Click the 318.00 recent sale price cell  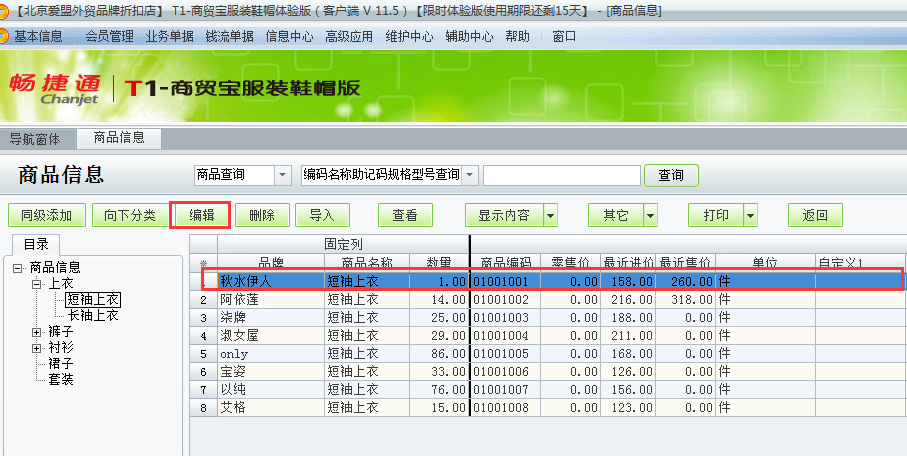pyautogui.click(x=685, y=300)
